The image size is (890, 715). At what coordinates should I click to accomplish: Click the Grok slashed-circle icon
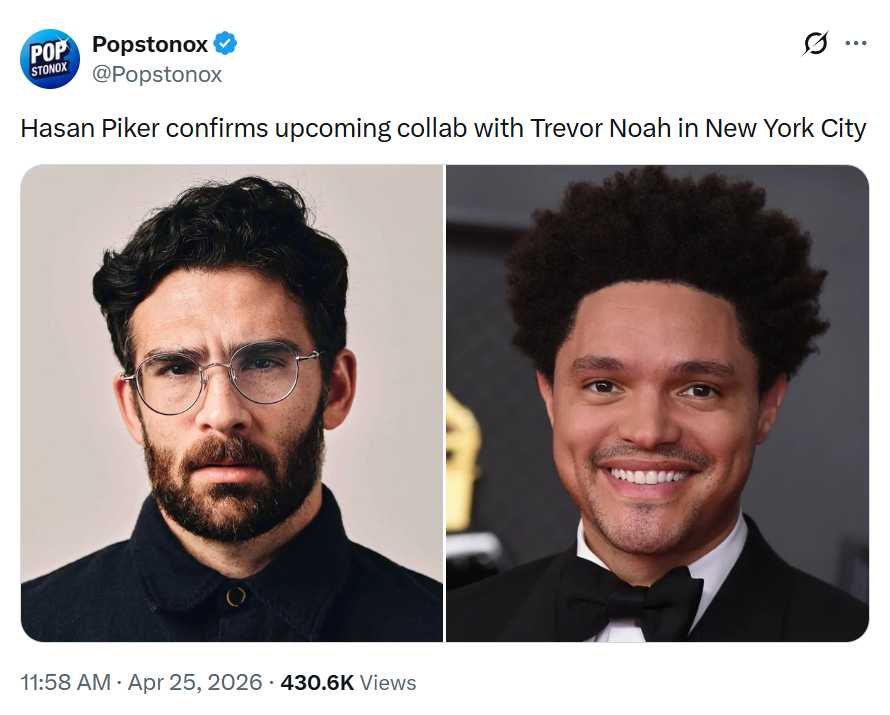click(x=816, y=44)
